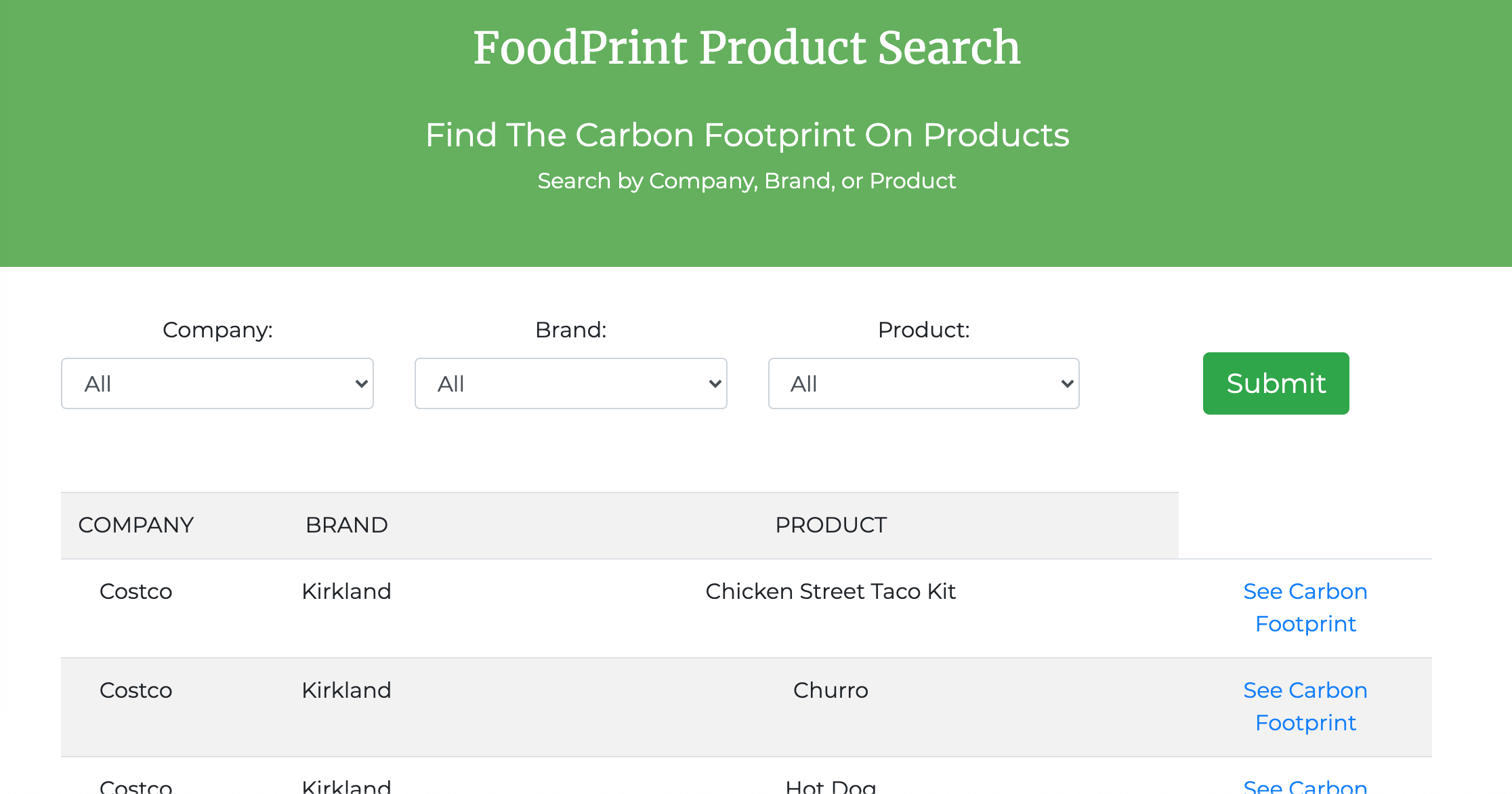This screenshot has width=1512, height=794.
Task: Click the Find The Carbon Footprint On Products heading
Action: (x=747, y=135)
